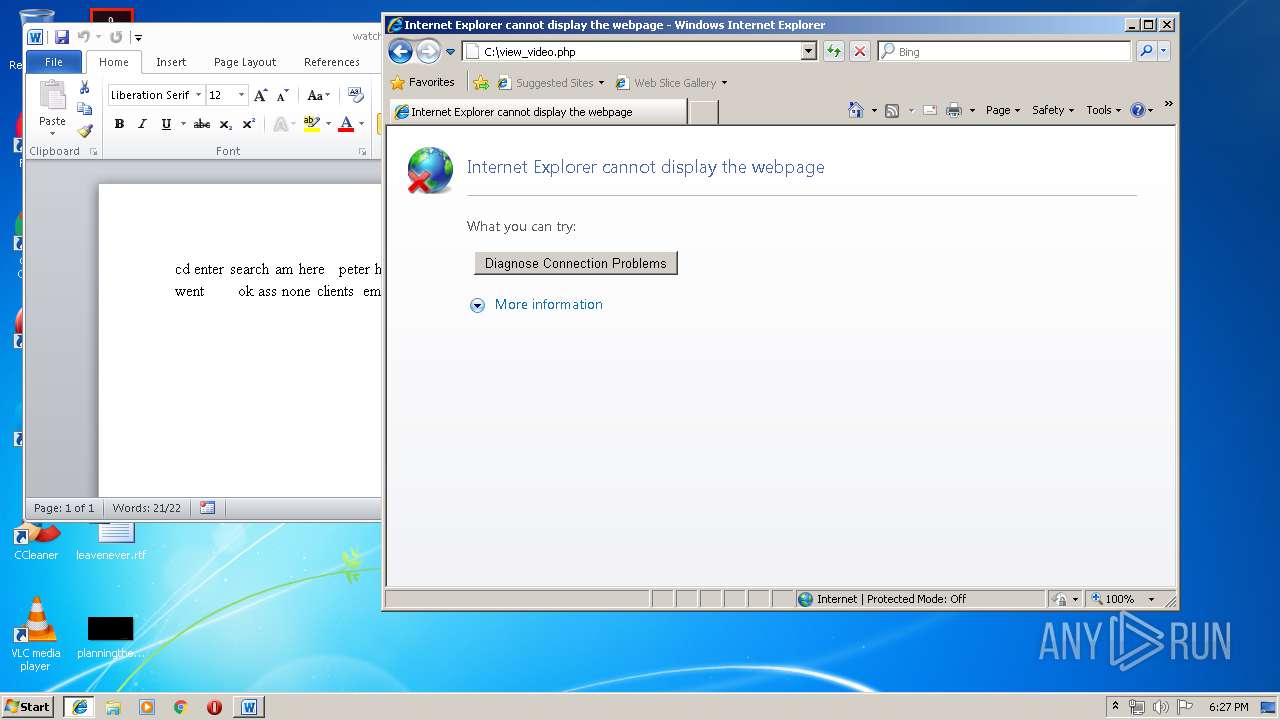
Task: Click Read Mail envelope icon
Action: tap(930, 110)
